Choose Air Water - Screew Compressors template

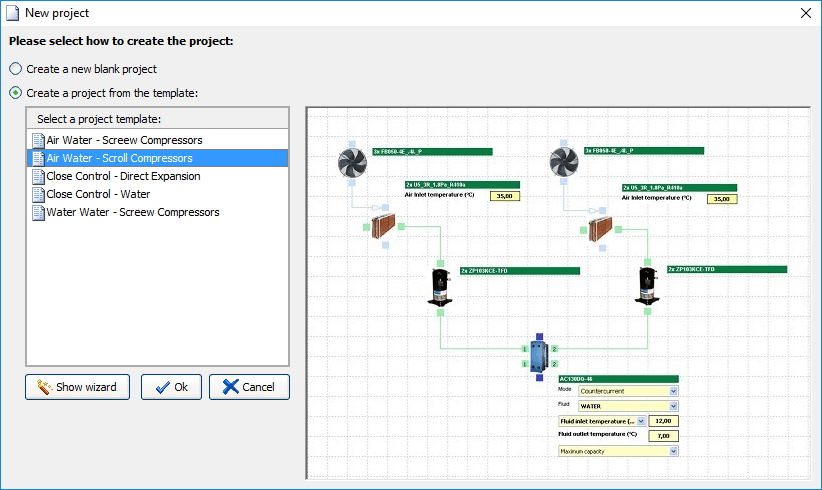124,140
